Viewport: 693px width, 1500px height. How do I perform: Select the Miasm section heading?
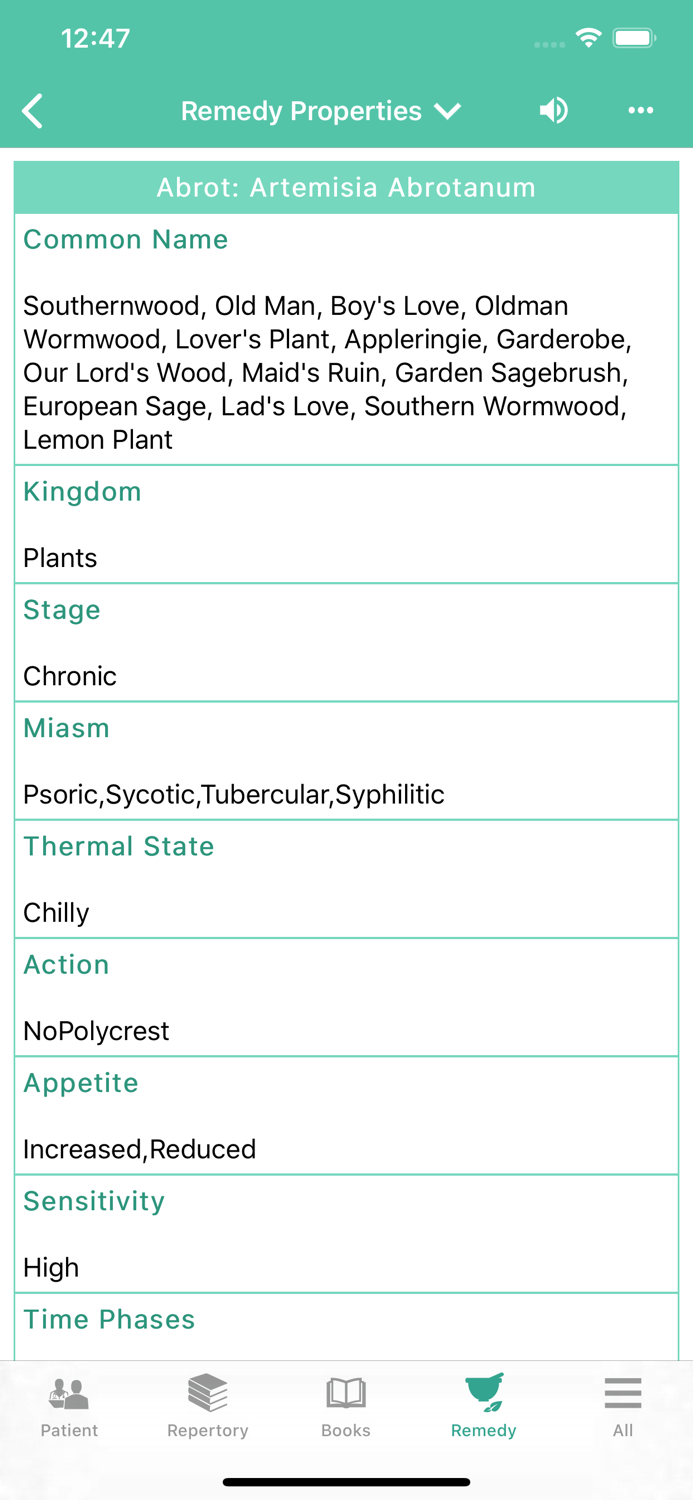pos(67,728)
